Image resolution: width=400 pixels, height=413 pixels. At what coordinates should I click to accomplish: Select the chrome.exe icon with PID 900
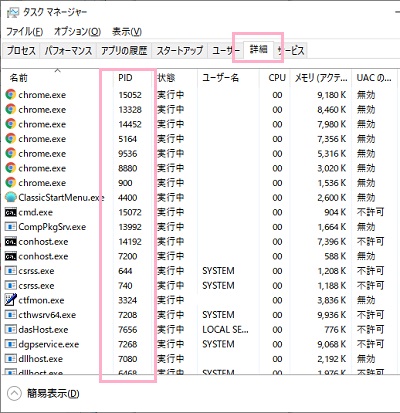11,183
